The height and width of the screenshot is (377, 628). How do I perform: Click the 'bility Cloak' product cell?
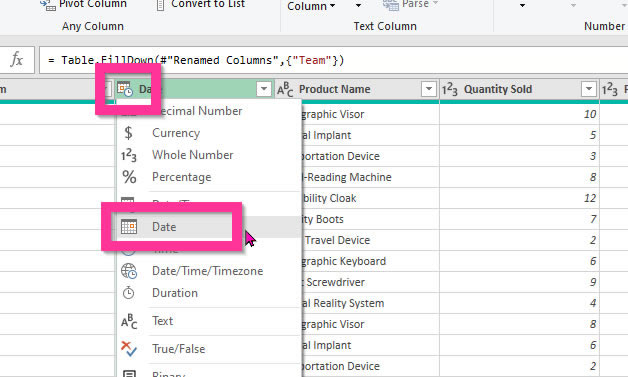point(370,198)
